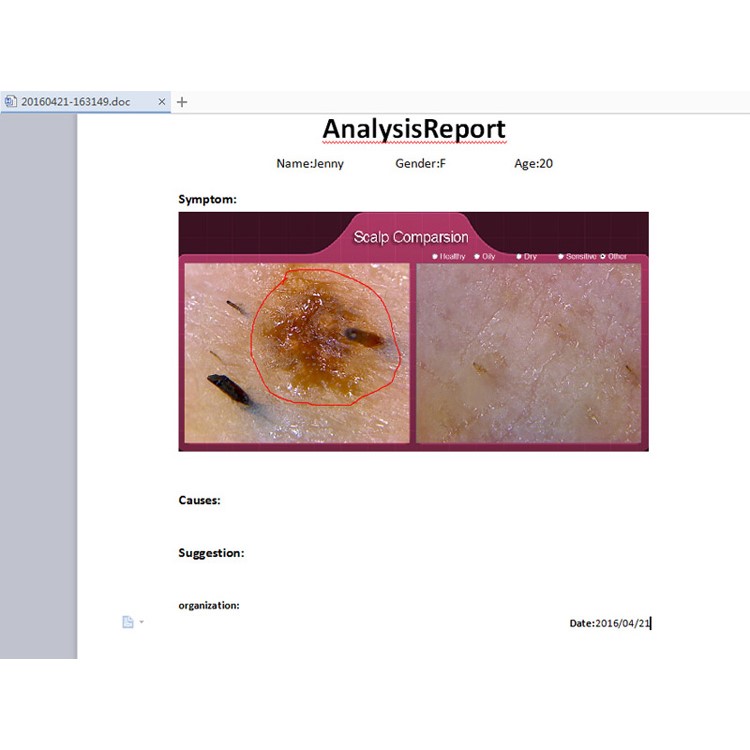
Task: Select the 20160421-163149.doc document tab
Action: [85, 102]
